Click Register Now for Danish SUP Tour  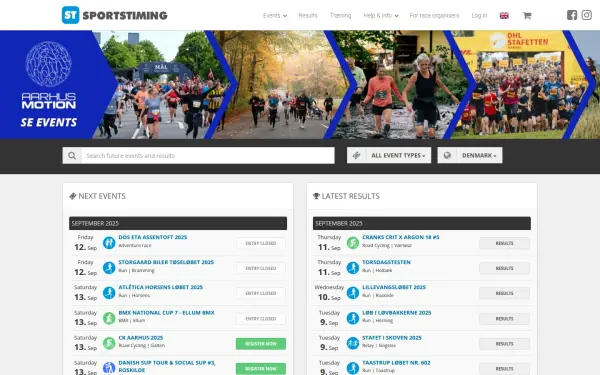(x=261, y=368)
